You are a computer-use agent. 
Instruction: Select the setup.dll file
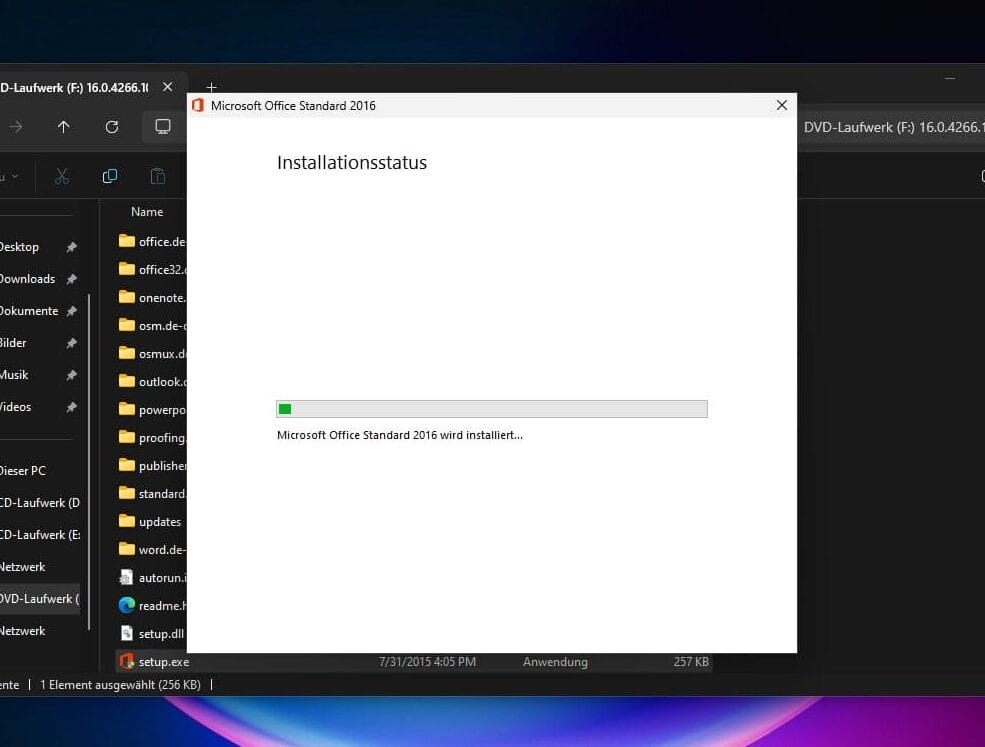click(x=160, y=634)
